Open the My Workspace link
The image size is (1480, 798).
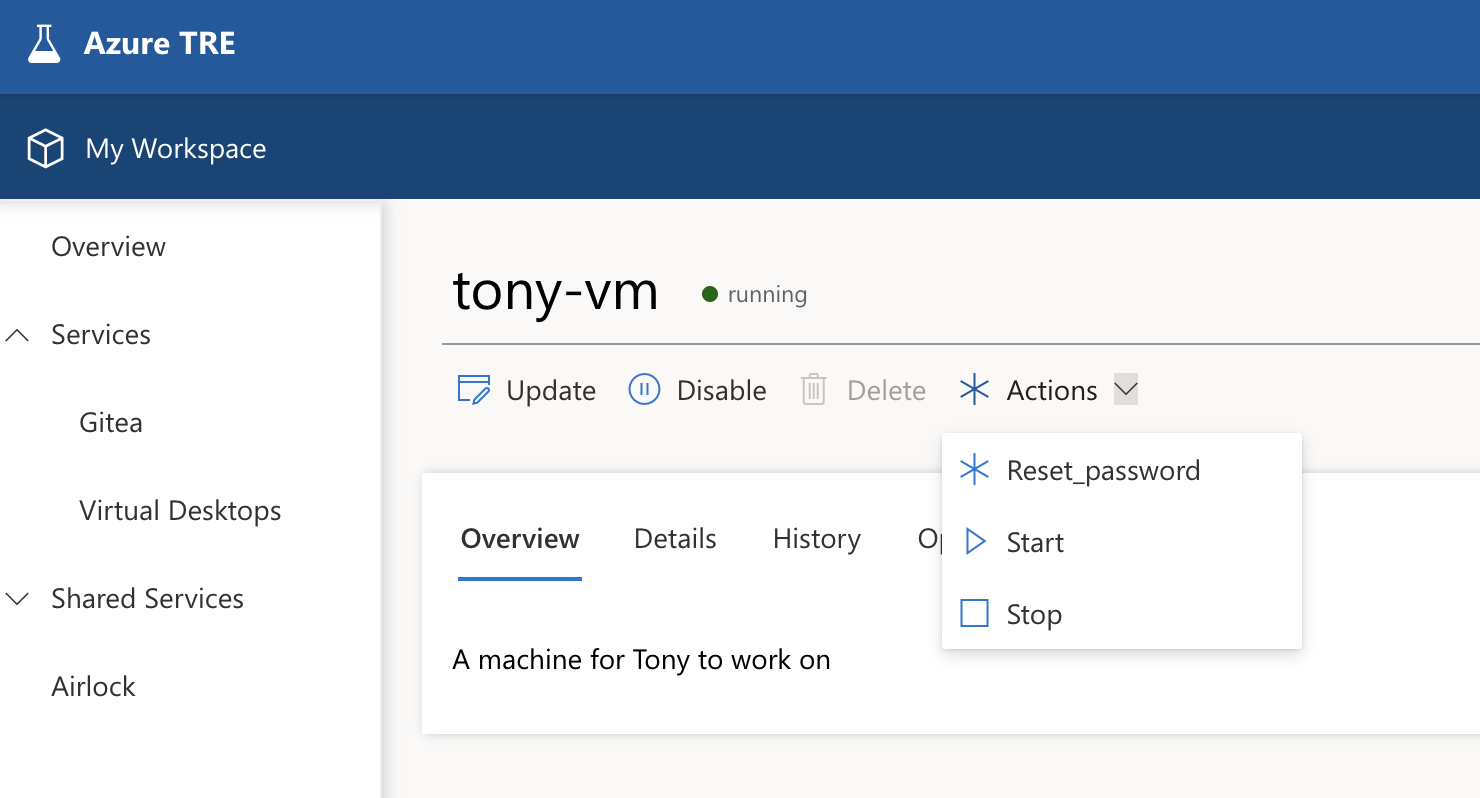[176, 149]
